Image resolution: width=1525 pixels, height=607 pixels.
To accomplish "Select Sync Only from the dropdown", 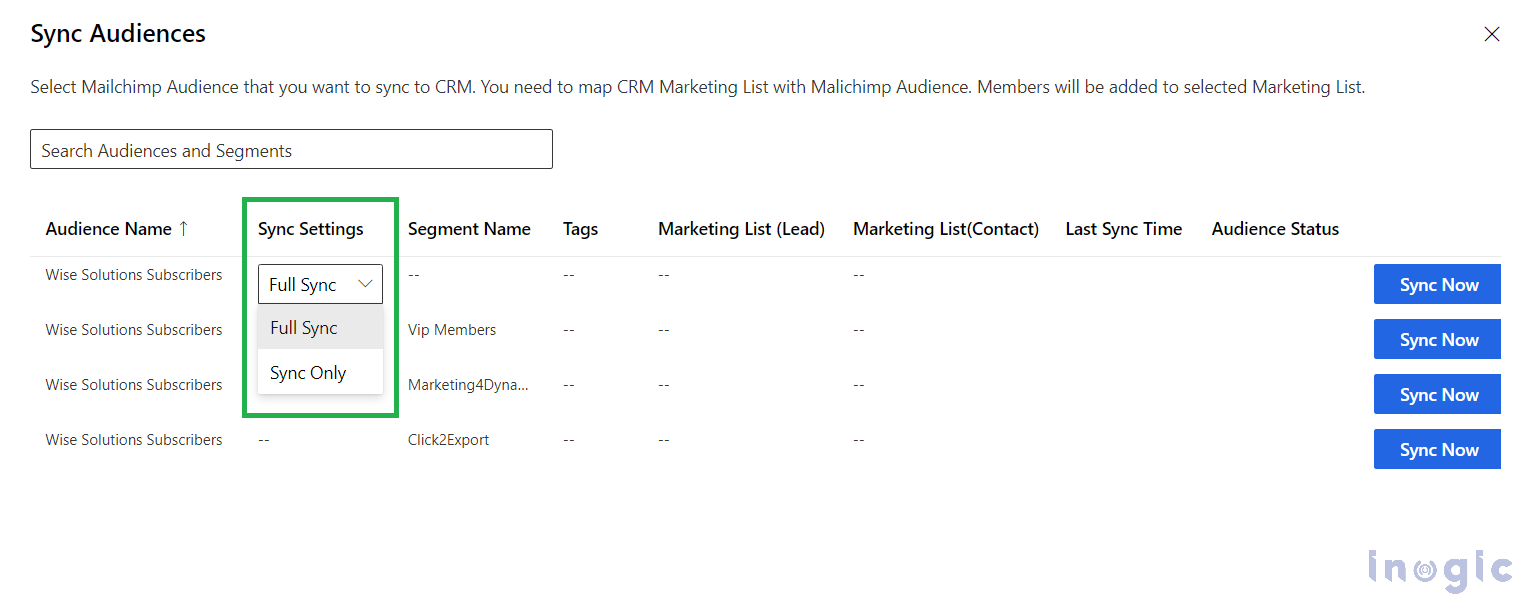I will (x=308, y=372).
